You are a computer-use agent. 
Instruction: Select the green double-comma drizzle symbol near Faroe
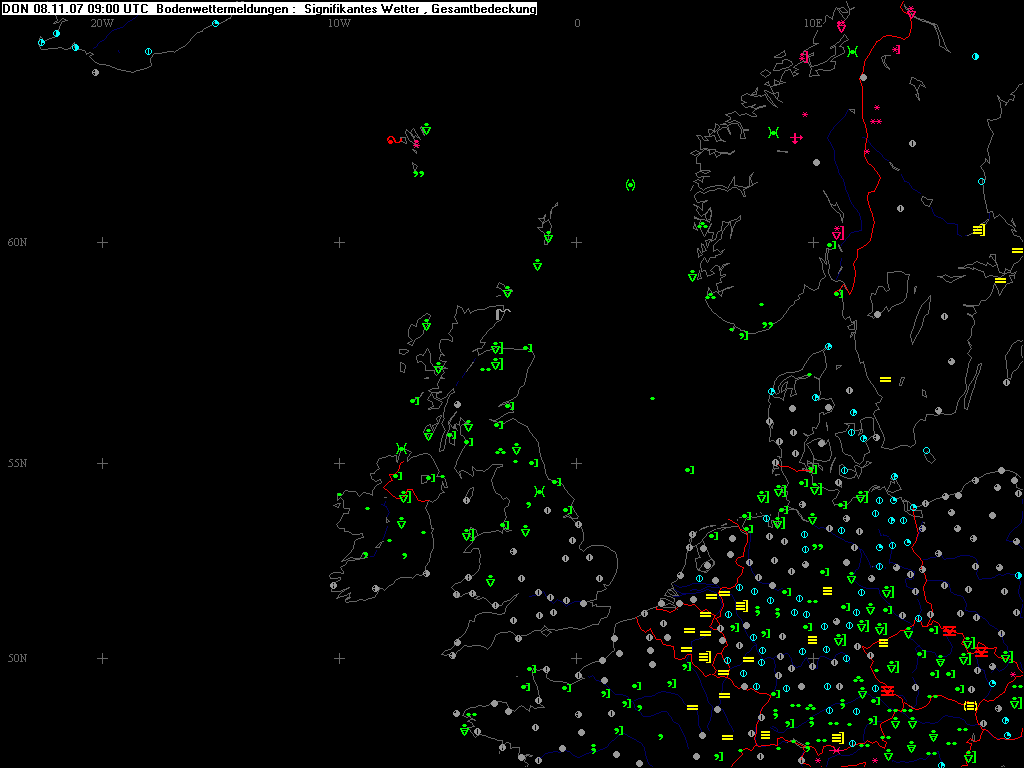(418, 174)
